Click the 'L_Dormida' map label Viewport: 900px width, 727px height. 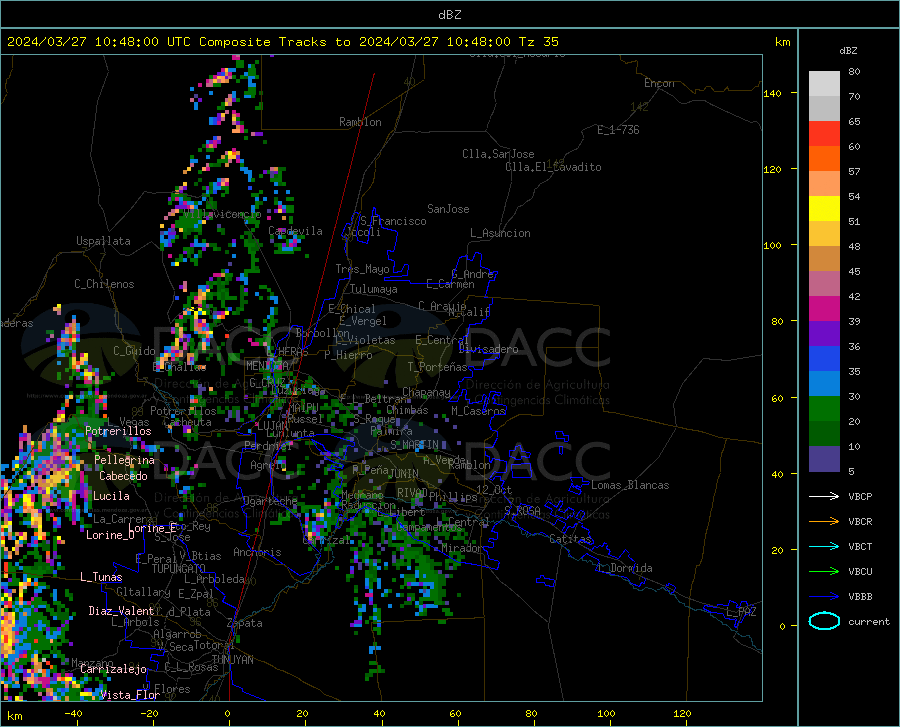click(625, 568)
